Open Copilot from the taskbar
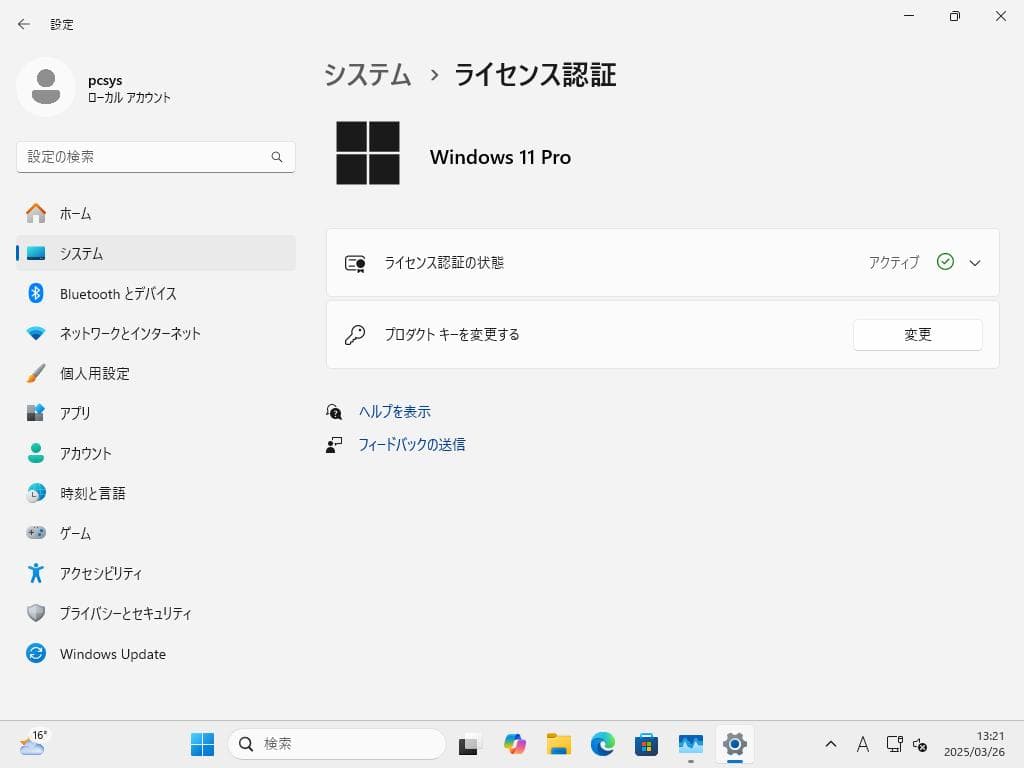The image size is (1024, 768). pyautogui.click(x=513, y=744)
